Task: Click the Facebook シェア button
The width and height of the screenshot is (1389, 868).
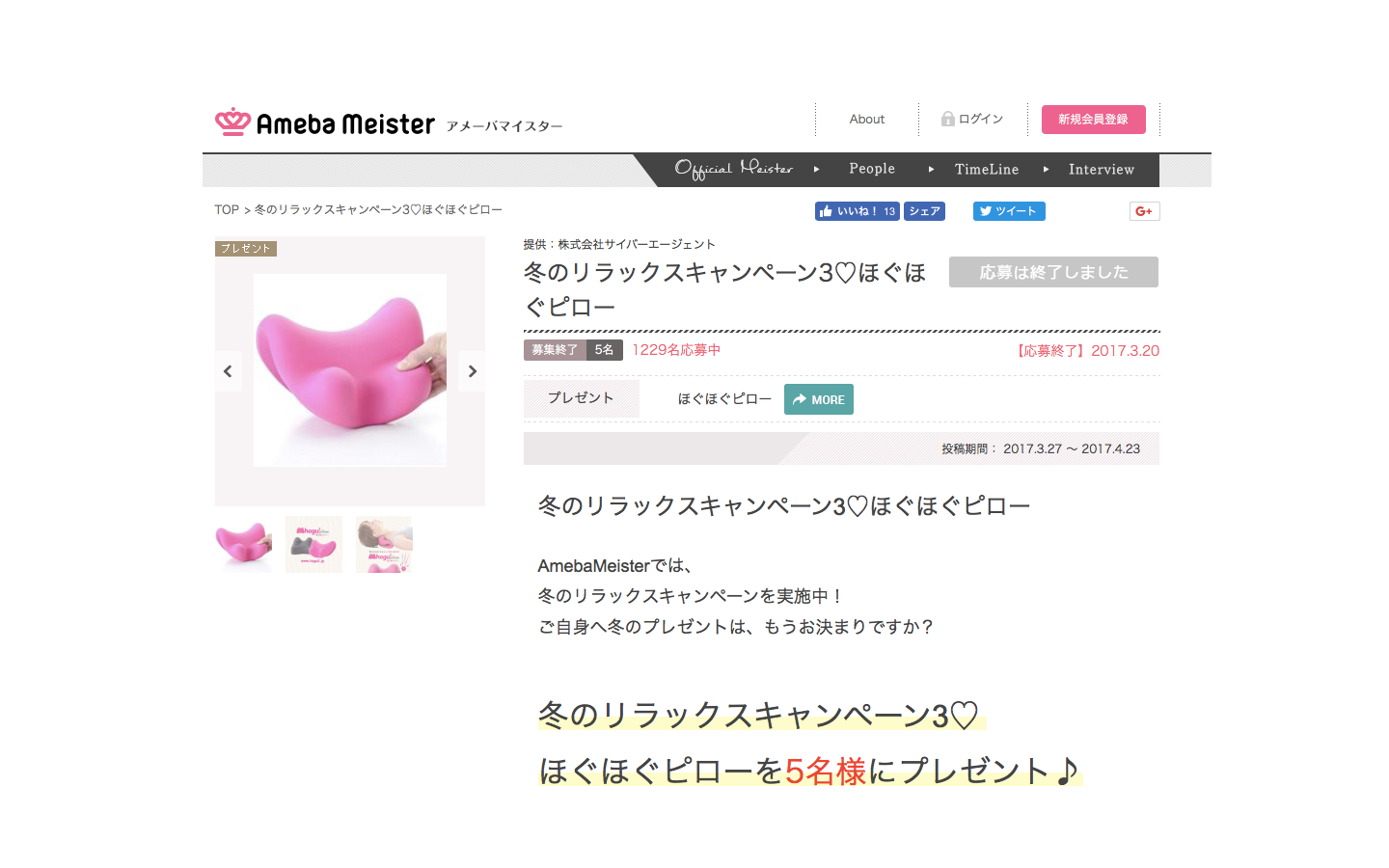Action: click(x=924, y=211)
